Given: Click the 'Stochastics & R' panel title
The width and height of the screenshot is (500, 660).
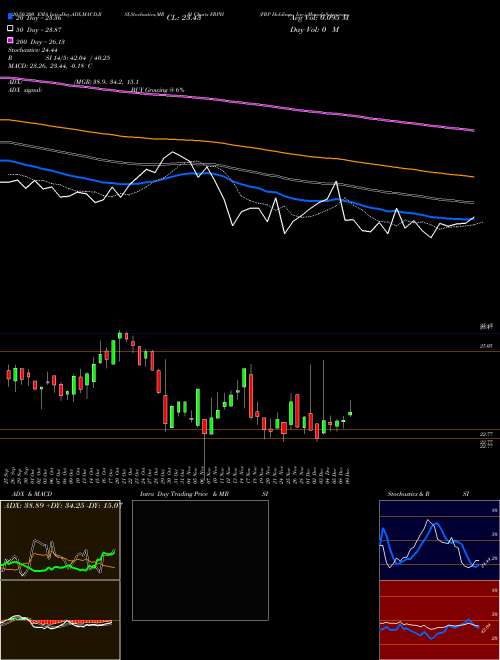Looking at the screenshot, I should pos(409,494).
